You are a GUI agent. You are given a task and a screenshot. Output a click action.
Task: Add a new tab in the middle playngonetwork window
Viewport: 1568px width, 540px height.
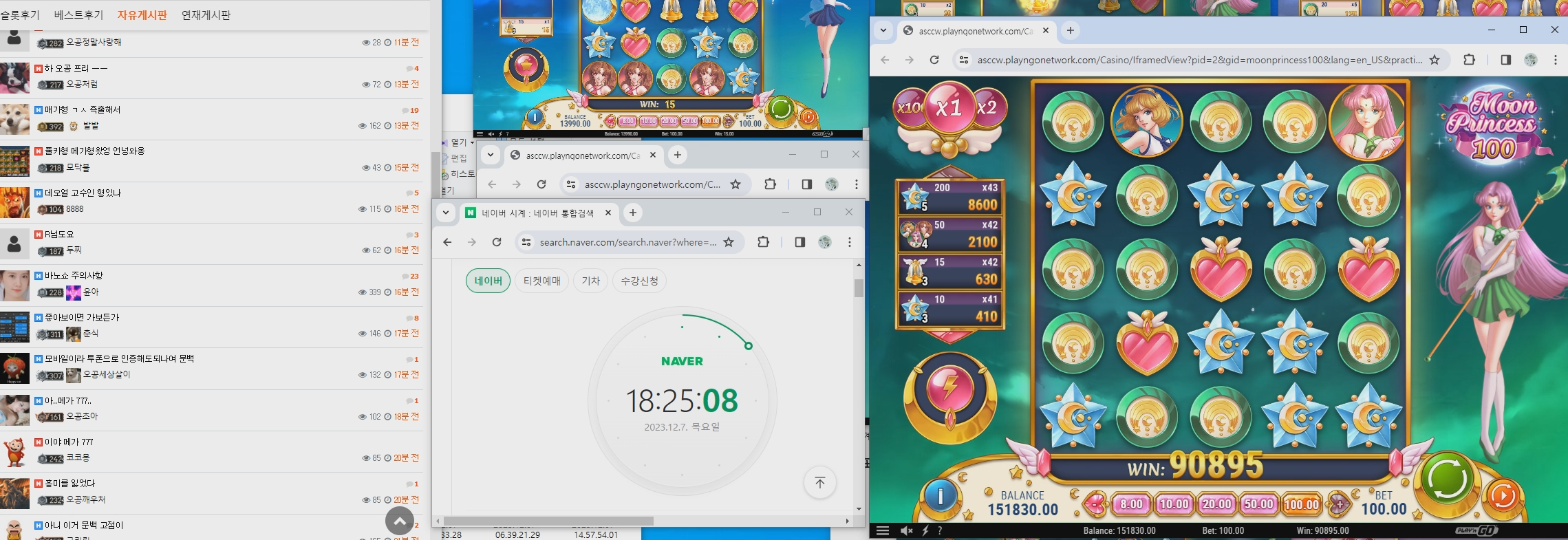678,155
